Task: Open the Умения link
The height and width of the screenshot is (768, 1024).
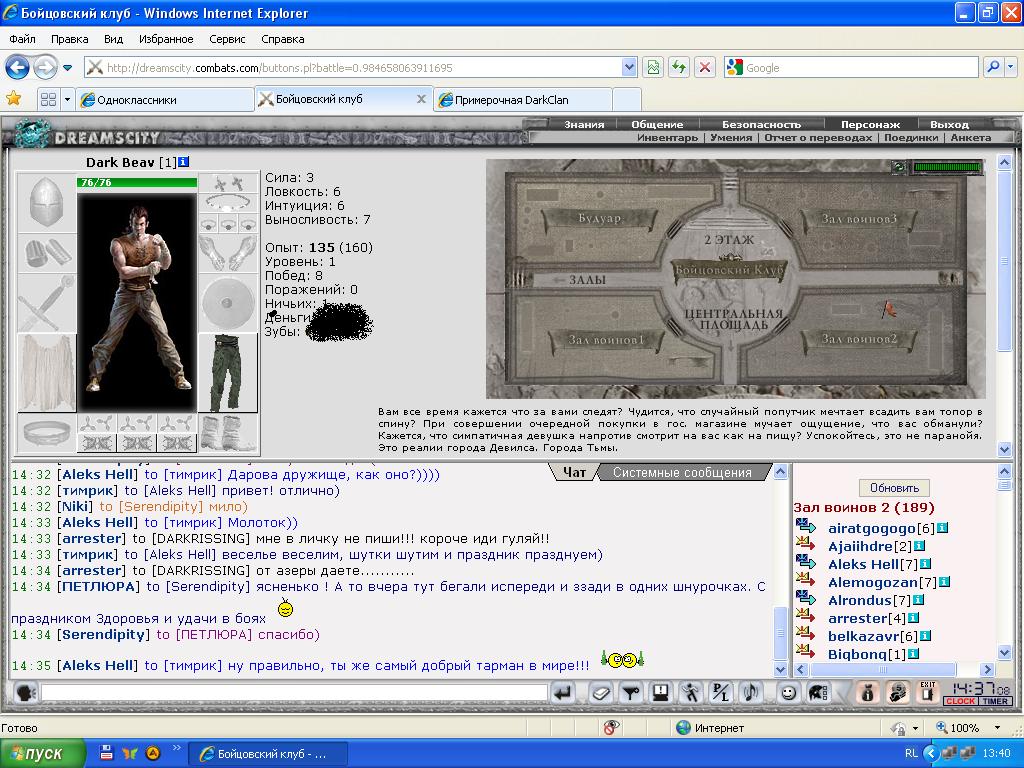Action: point(731,138)
